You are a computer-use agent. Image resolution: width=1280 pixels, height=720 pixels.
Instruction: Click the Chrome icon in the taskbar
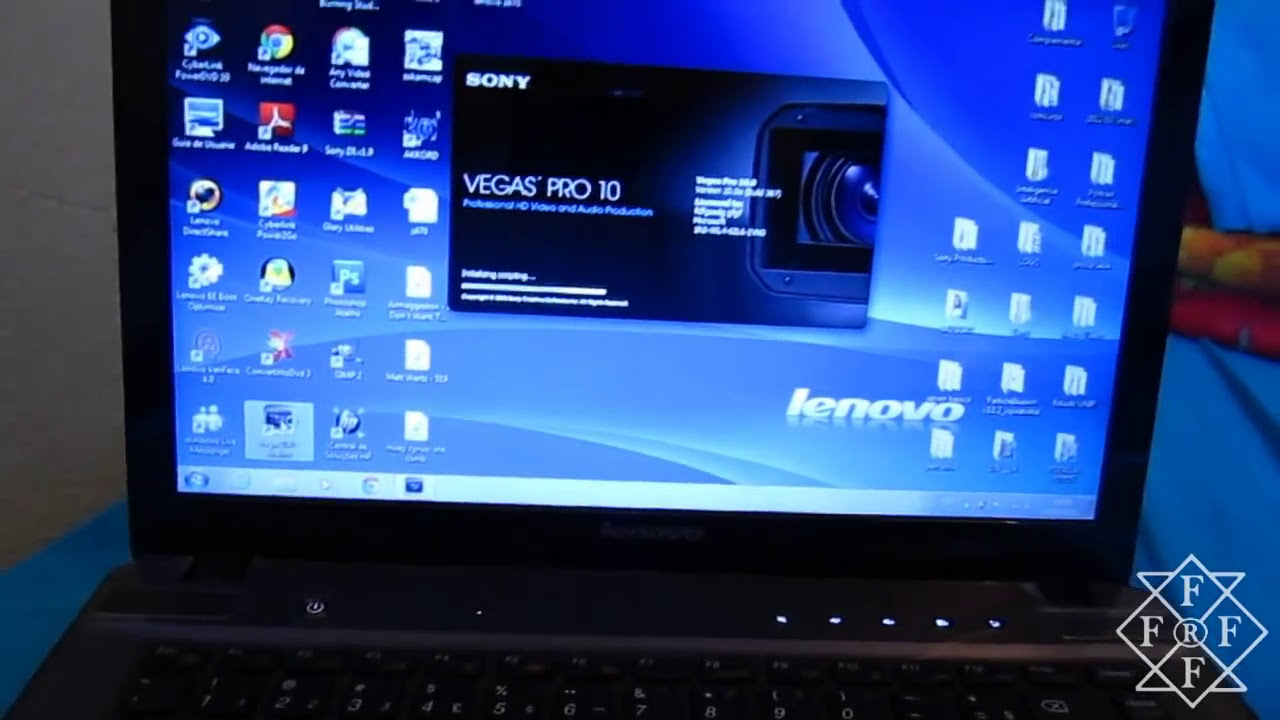point(370,485)
